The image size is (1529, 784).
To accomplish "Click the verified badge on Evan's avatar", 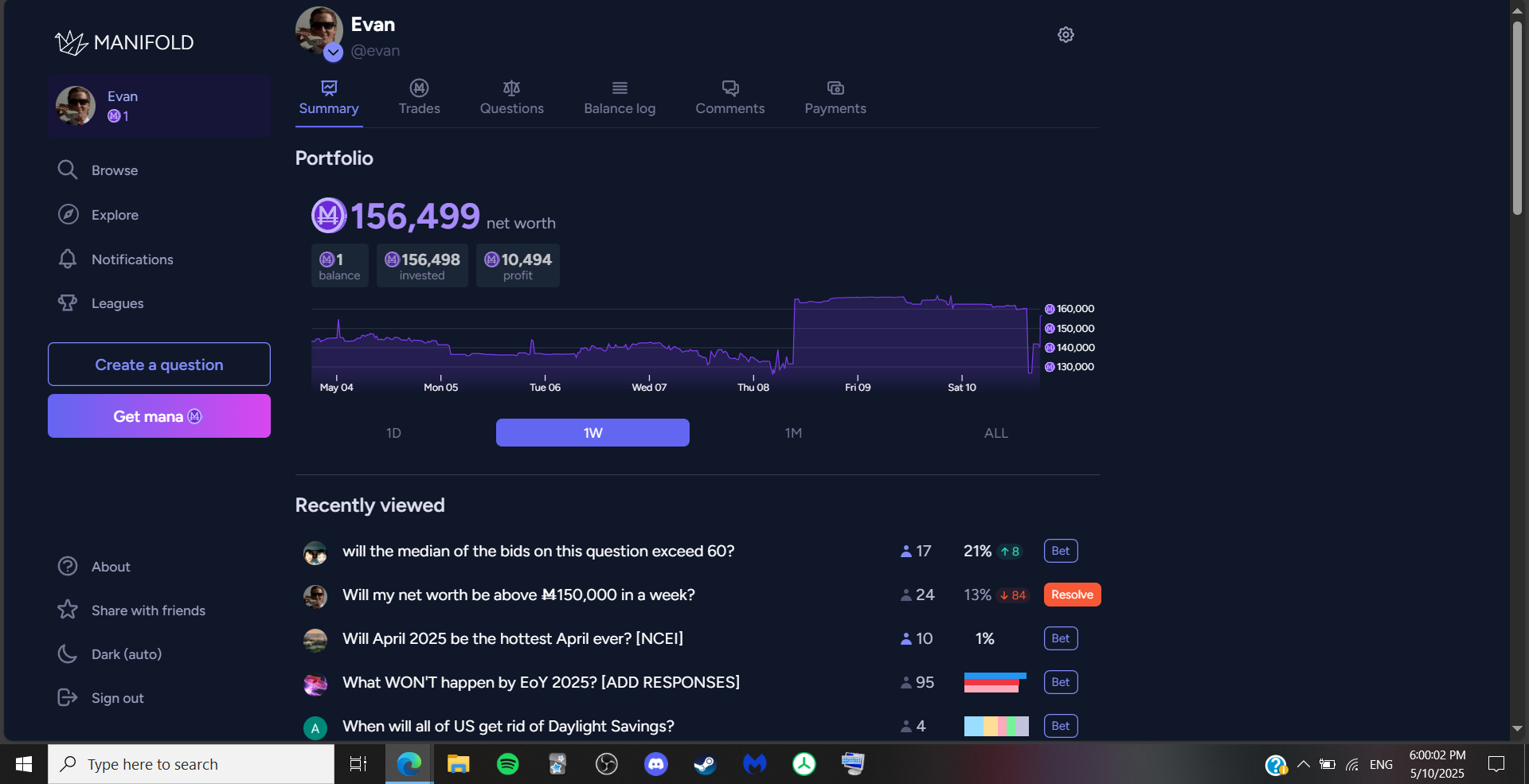I will tap(333, 53).
